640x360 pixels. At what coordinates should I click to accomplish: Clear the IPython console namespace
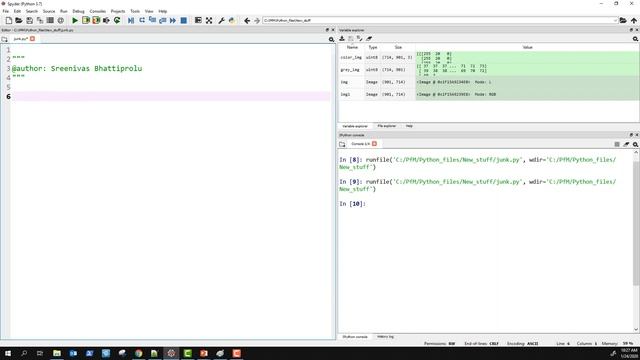pyautogui.click(x=626, y=144)
